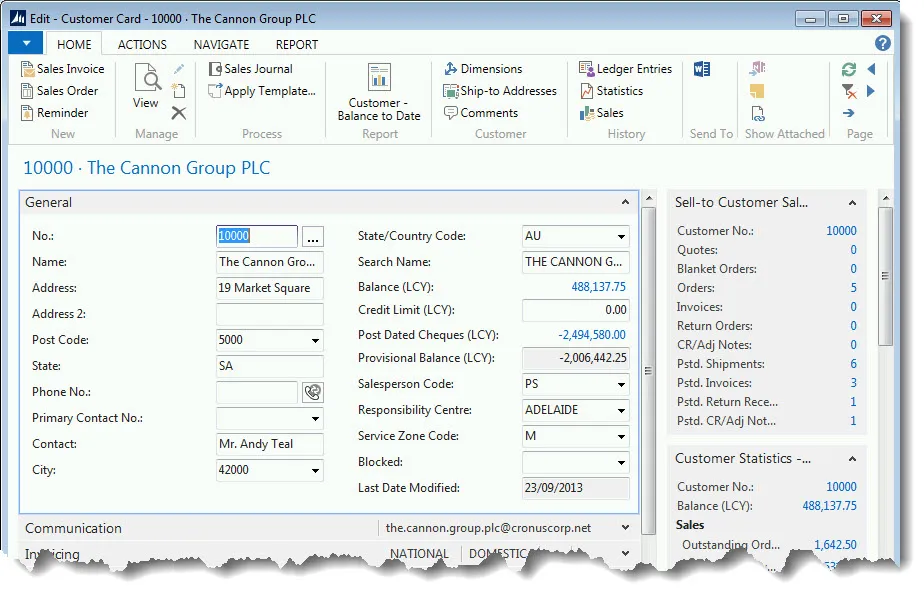
Task: Run the Customer - Balance to Date report
Action: point(379,92)
